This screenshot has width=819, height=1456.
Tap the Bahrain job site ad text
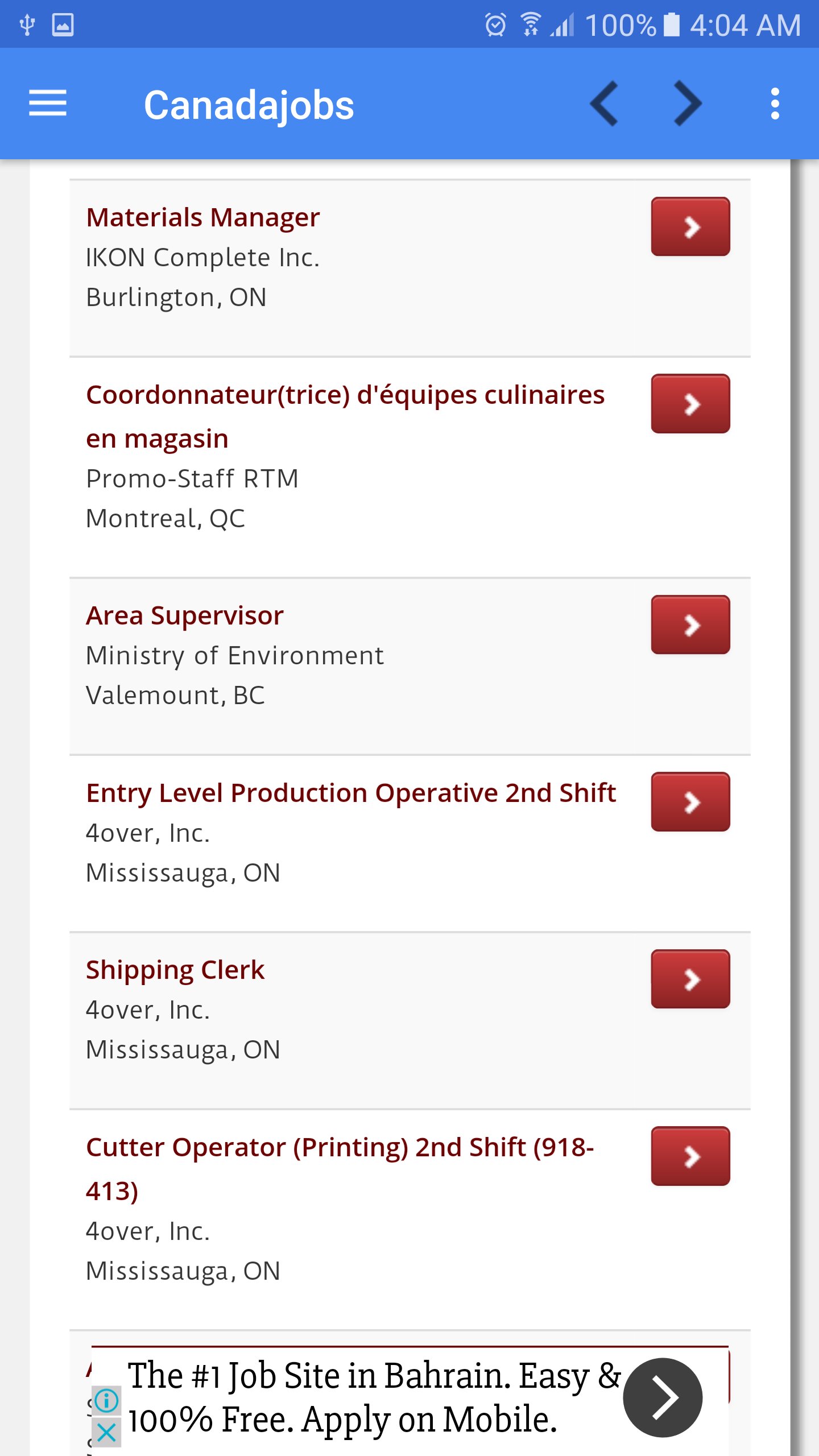point(373,1397)
